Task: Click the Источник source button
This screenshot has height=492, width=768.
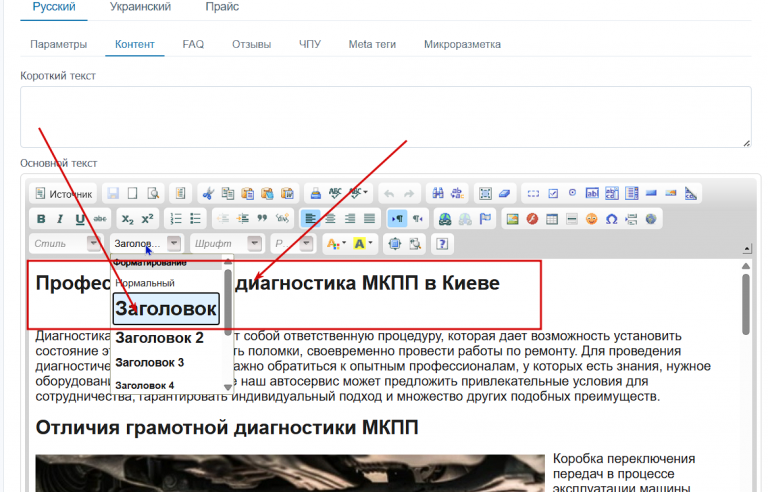Action: pyautogui.click(x=64, y=194)
